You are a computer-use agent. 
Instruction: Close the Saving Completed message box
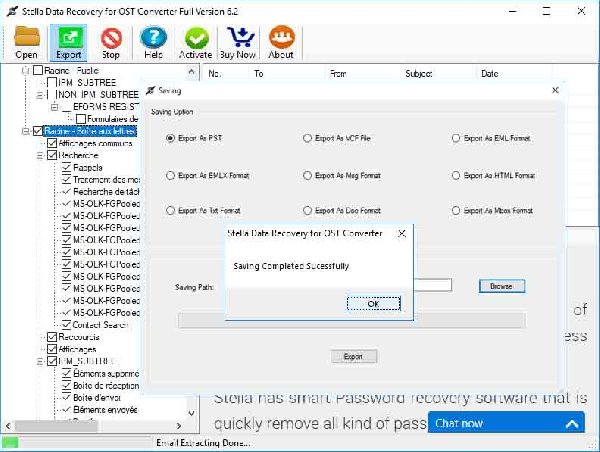click(x=402, y=234)
